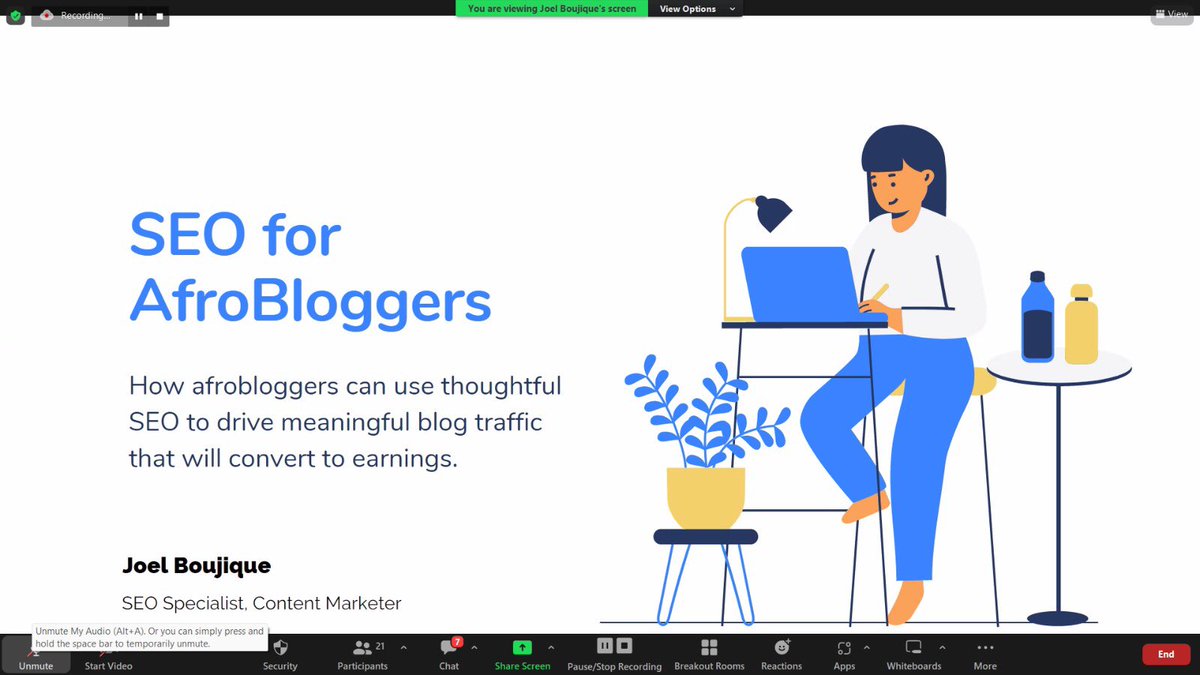This screenshot has width=1200, height=675.
Task: Expand the Whiteboards options chevron
Action: tap(943, 647)
